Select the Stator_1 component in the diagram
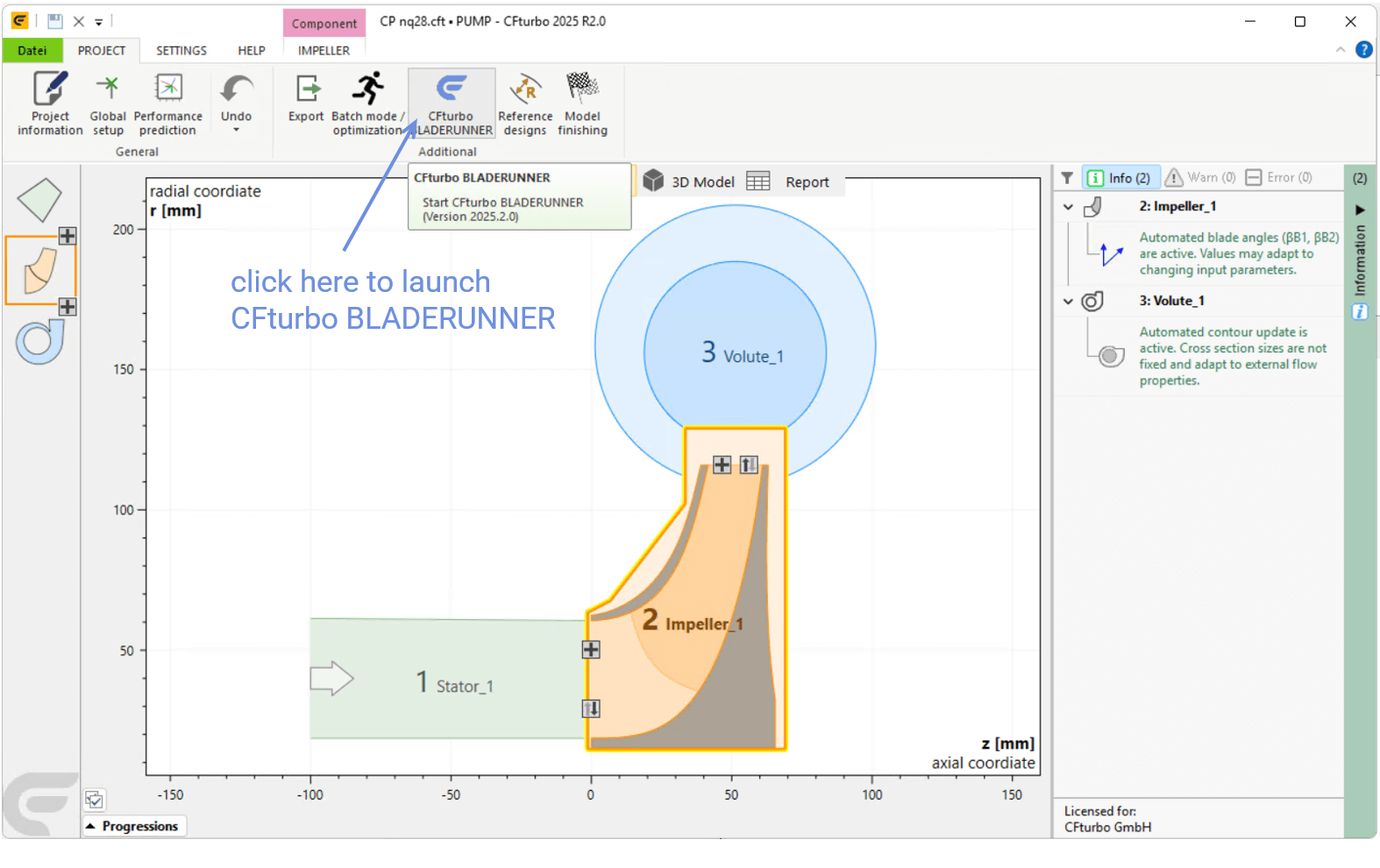Screen dimensions: 1380x868 (447, 679)
